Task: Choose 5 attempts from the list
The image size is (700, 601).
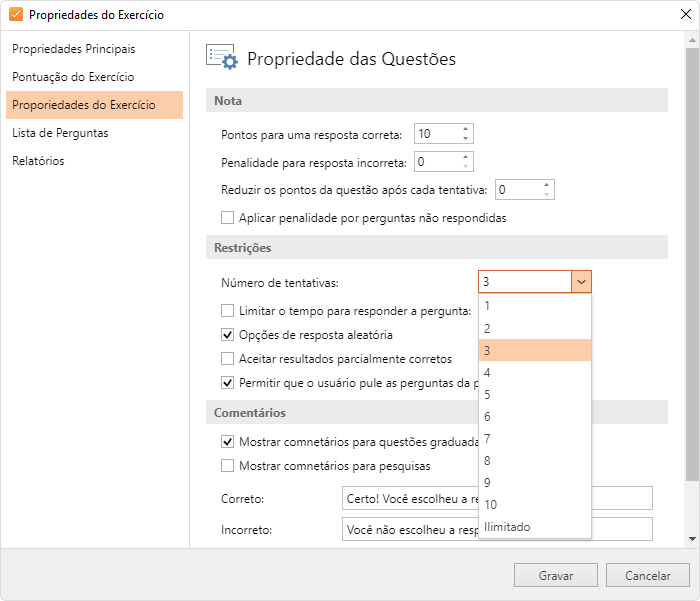Action: point(535,394)
